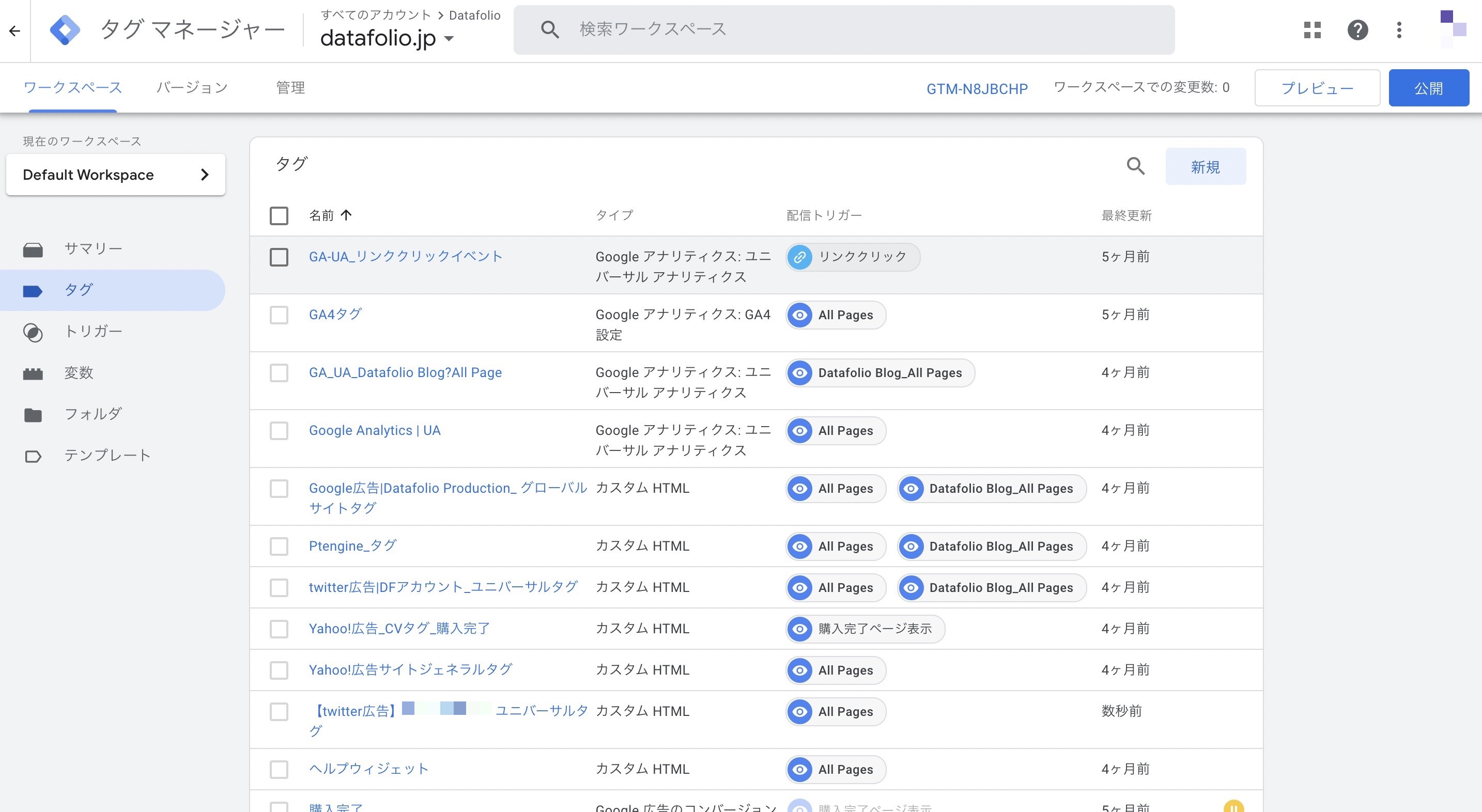The height and width of the screenshot is (812, 1482).
Task: Open the ヘルプウィジェット tag link
Action: [369, 769]
